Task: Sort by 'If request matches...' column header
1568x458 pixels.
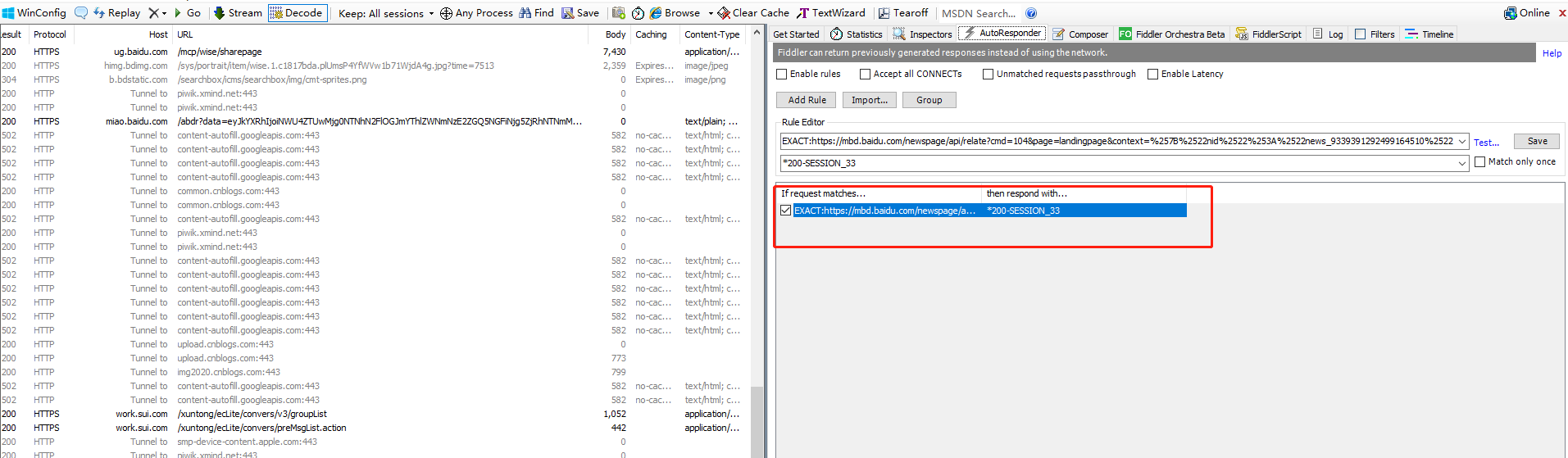Action: 879,193
